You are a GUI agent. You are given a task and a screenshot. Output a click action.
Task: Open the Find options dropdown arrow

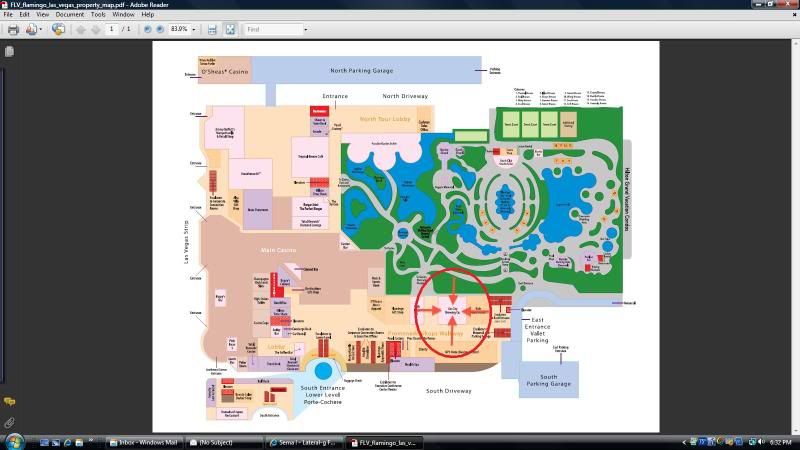coord(306,30)
